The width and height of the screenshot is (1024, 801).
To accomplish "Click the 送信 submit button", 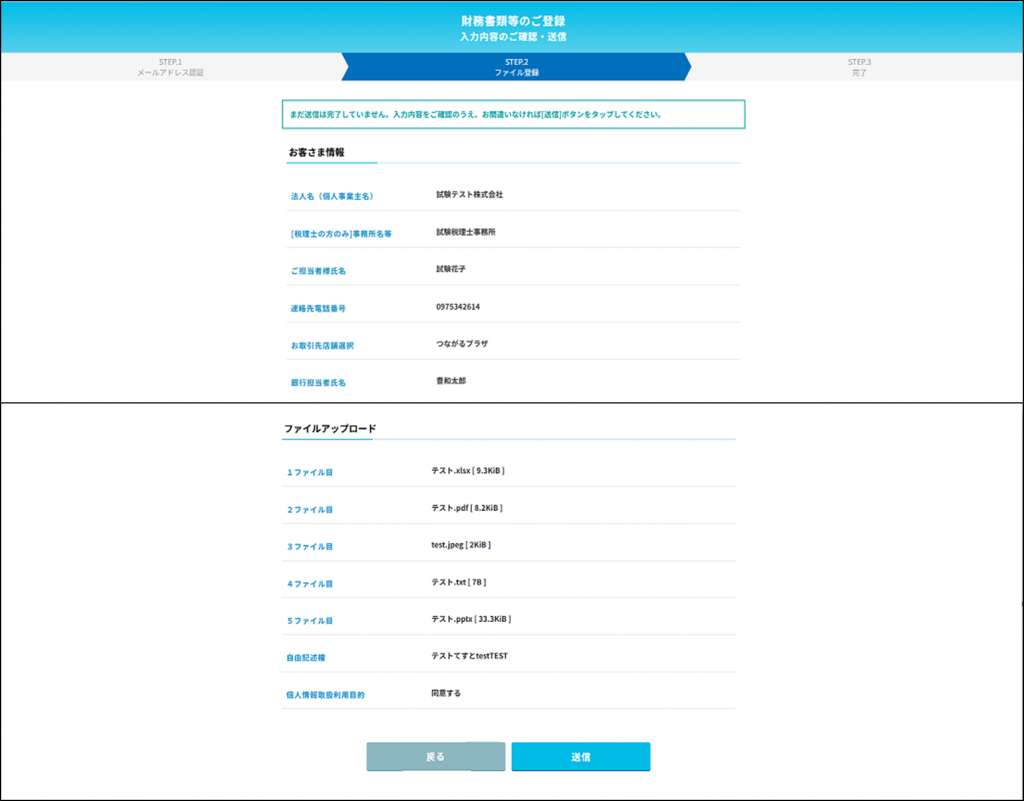I will point(580,757).
